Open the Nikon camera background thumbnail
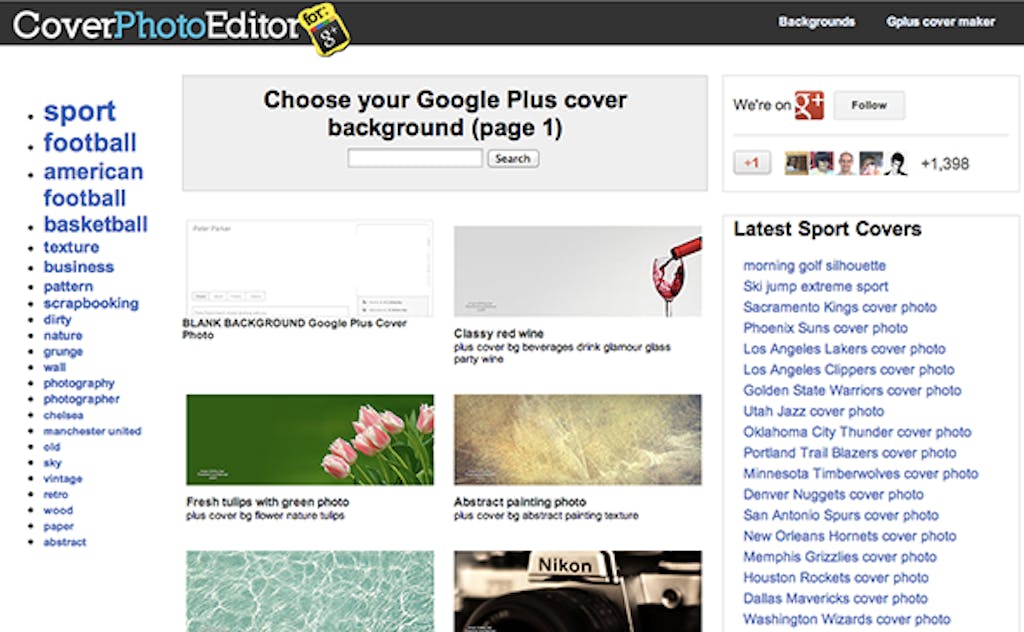The height and width of the screenshot is (632, 1024). [577, 591]
